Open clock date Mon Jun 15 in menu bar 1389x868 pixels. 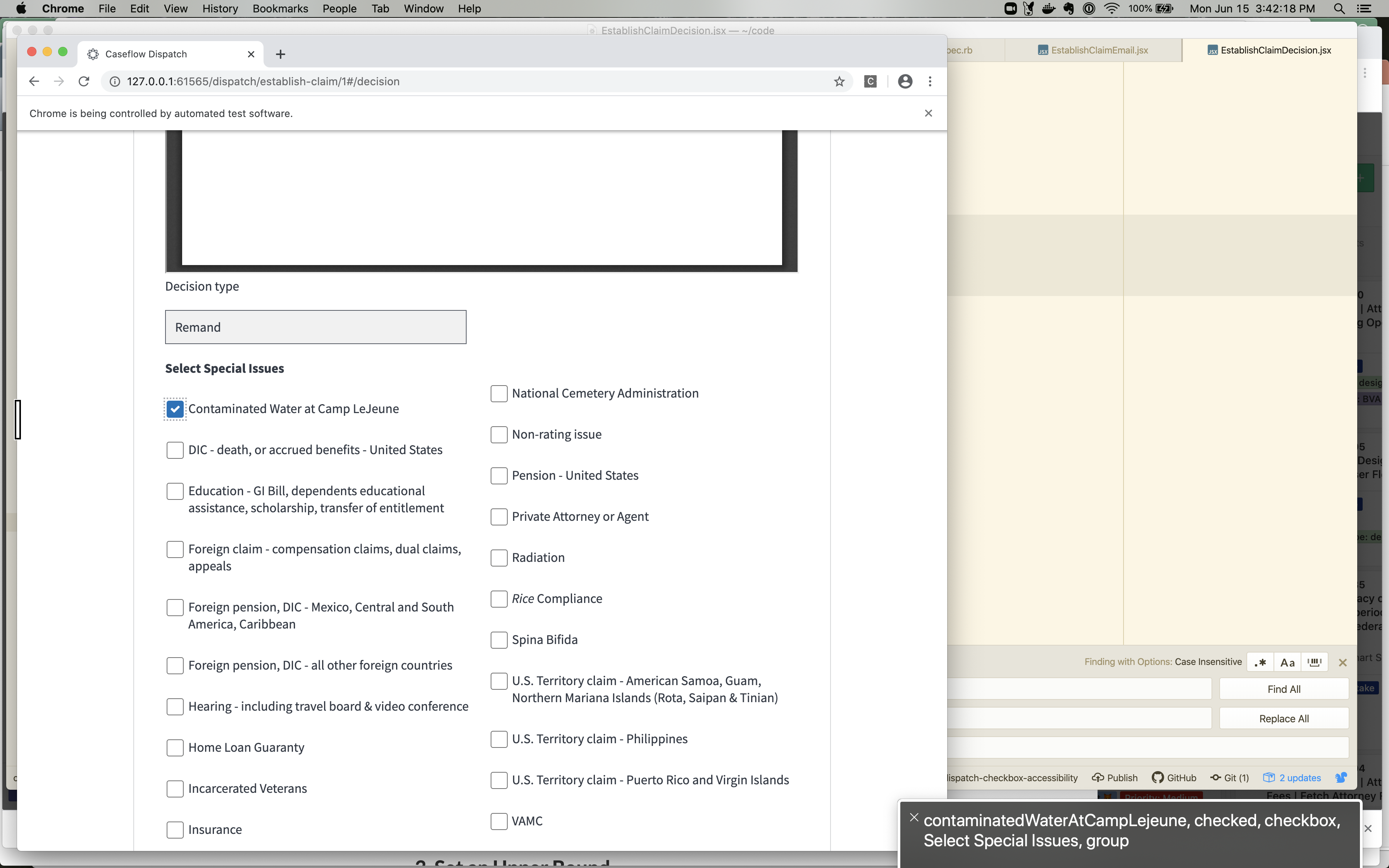[1252, 9]
